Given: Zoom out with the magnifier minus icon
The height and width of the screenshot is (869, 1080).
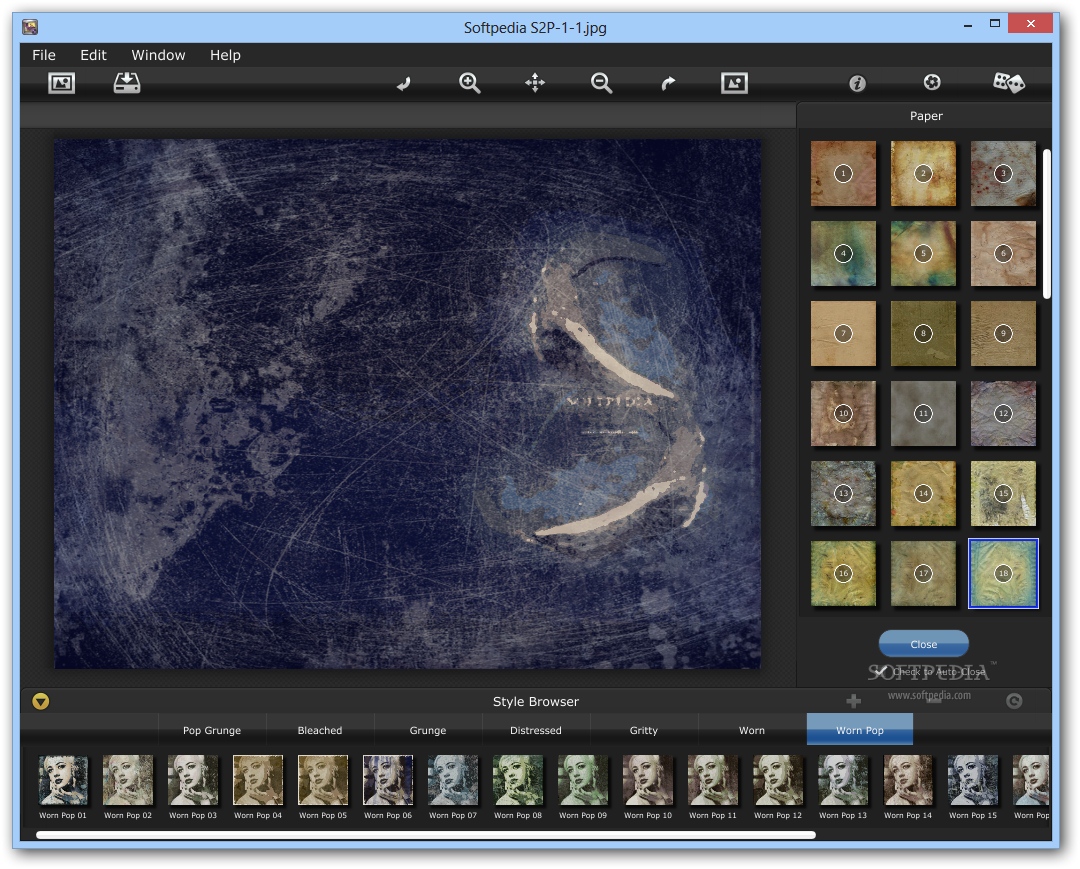Looking at the screenshot, I should coord(601,83).
